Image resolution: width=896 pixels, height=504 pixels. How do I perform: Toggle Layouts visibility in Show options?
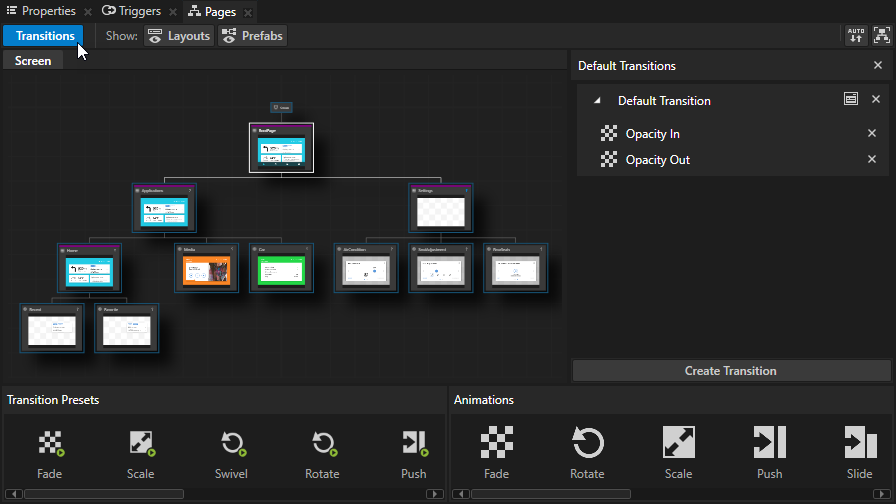tap(179, 36)
